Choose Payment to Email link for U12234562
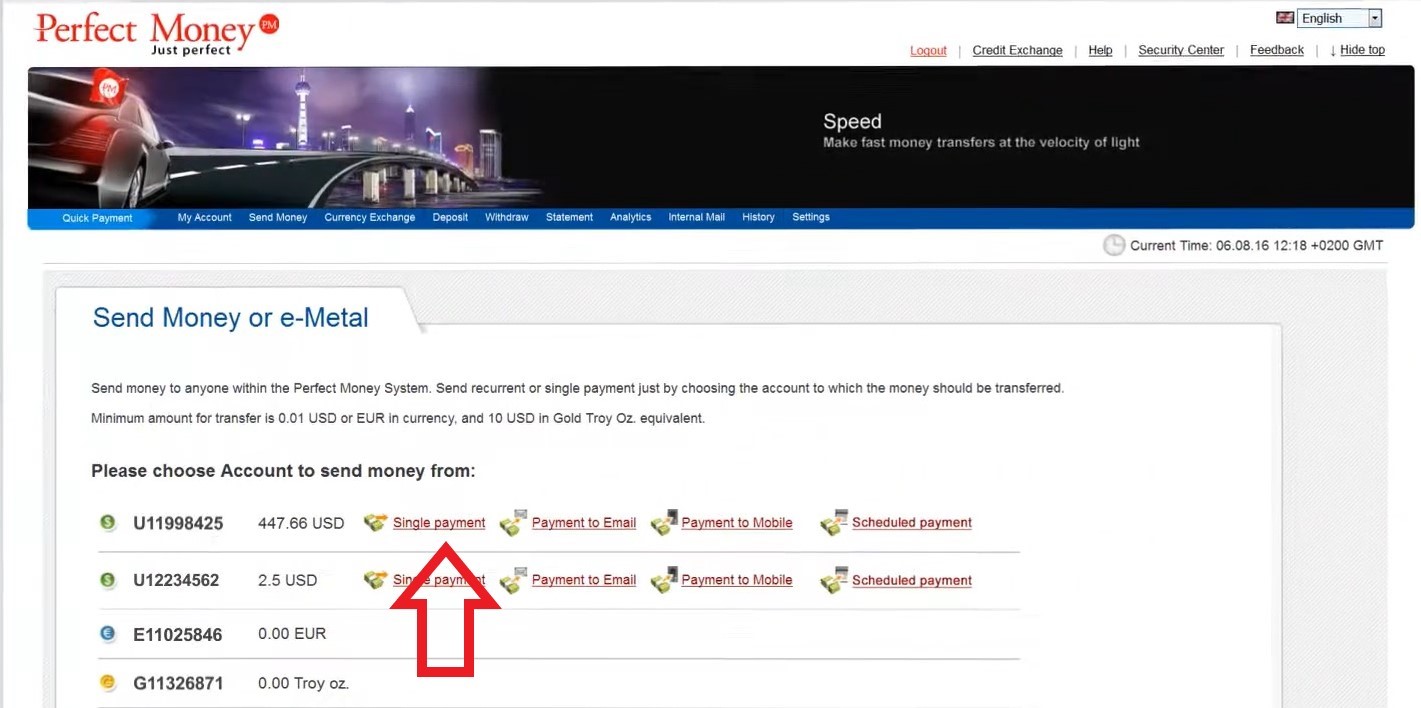This screenshot has height=708, width=1421. click(584, 580)
